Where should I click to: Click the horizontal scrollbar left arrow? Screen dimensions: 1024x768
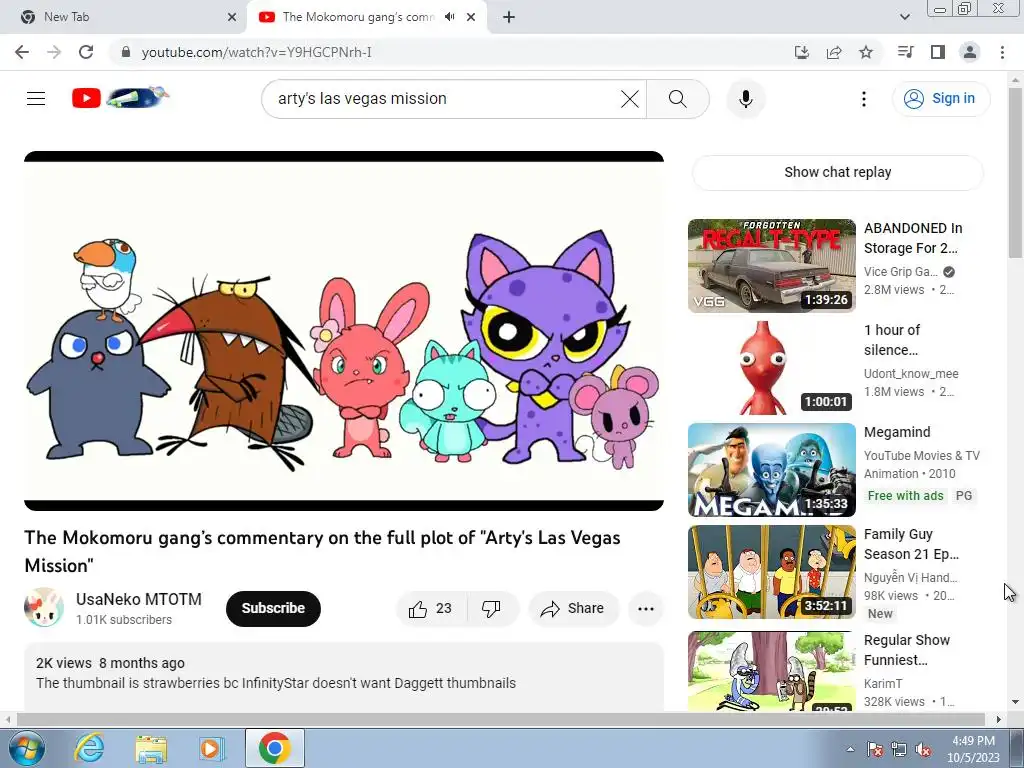tap(8, 720)
